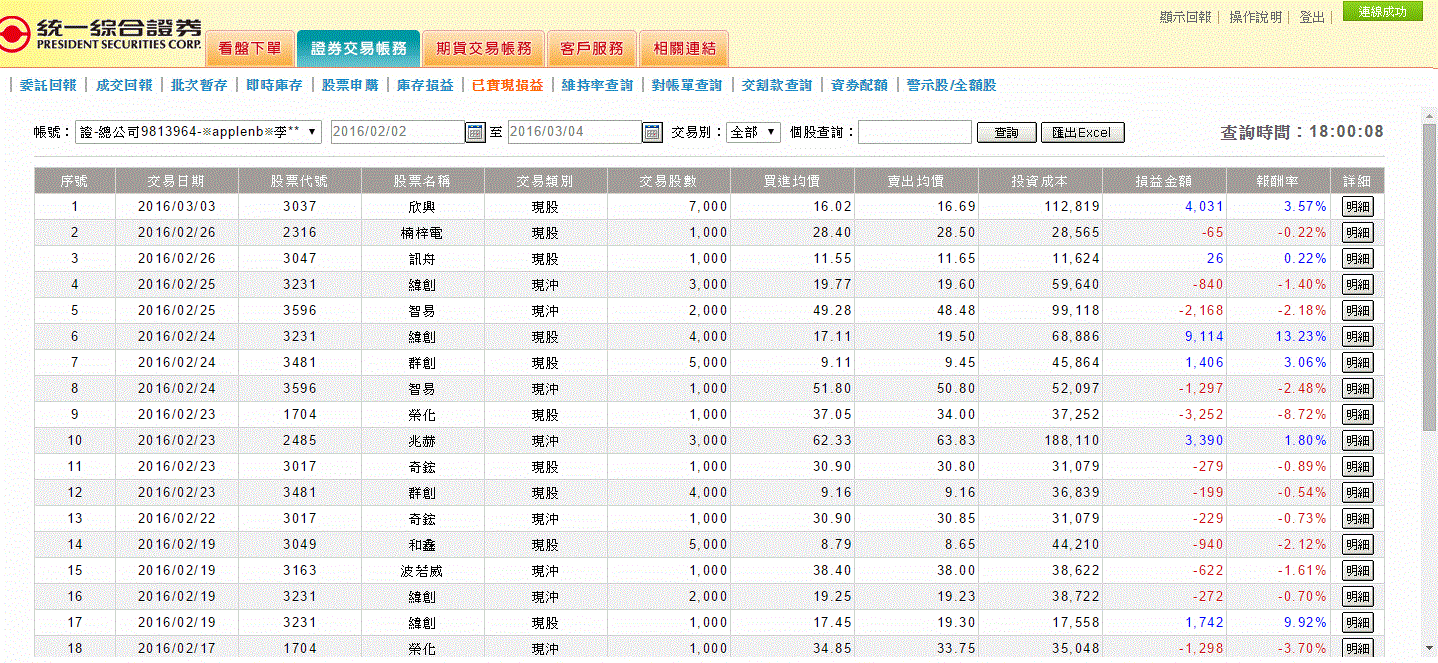Viewport: 1438px width, 663px height.
Task: Go to 委託回報 in the submenu
Action: pyautogui.click(x=48, y=86)
